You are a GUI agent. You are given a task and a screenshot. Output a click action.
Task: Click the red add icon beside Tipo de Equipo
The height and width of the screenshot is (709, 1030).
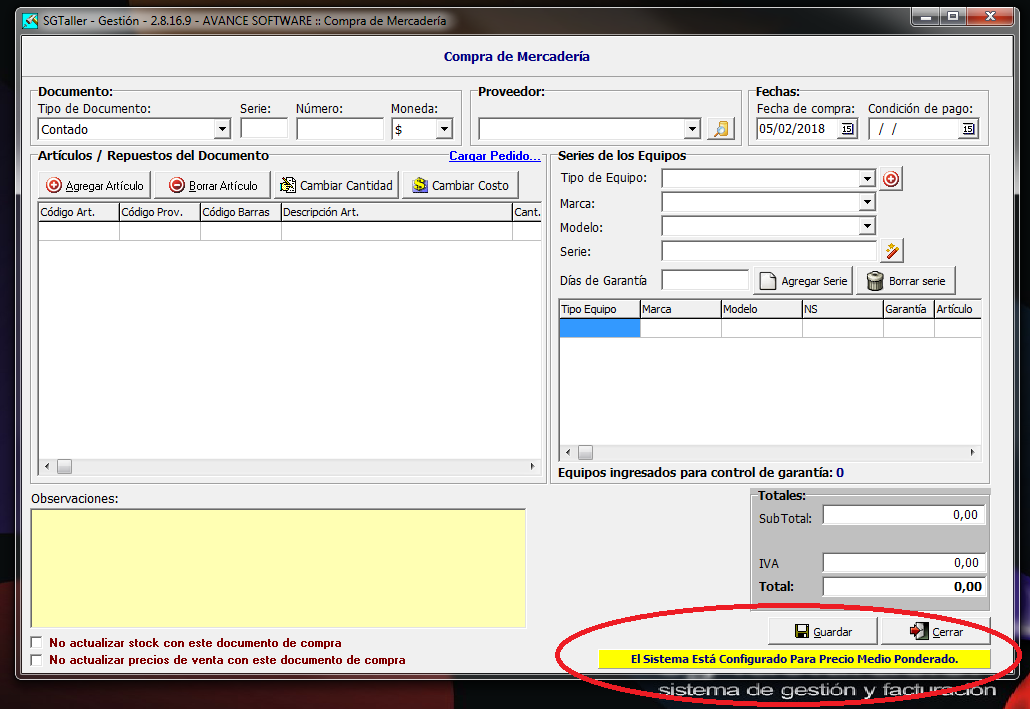point(890,179)
